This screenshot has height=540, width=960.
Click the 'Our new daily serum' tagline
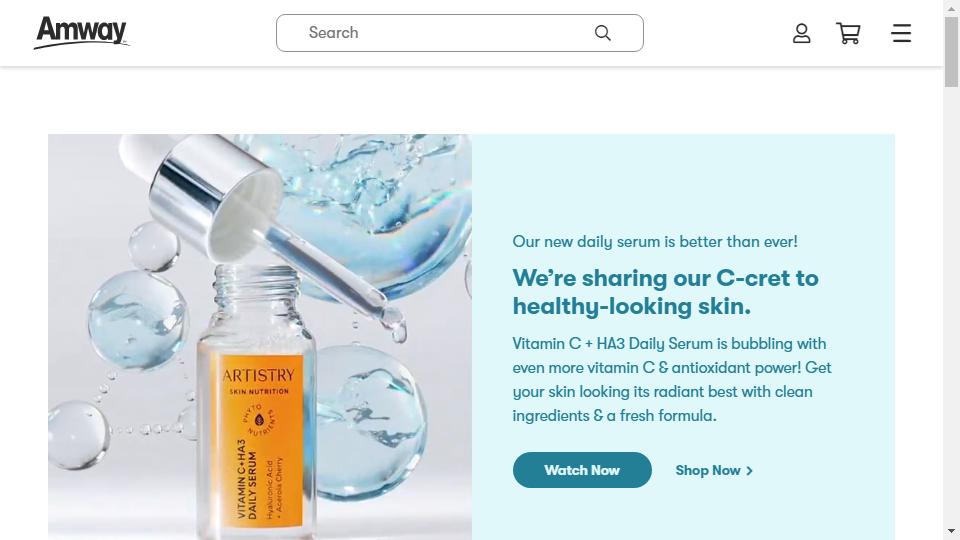coord(655,242)
